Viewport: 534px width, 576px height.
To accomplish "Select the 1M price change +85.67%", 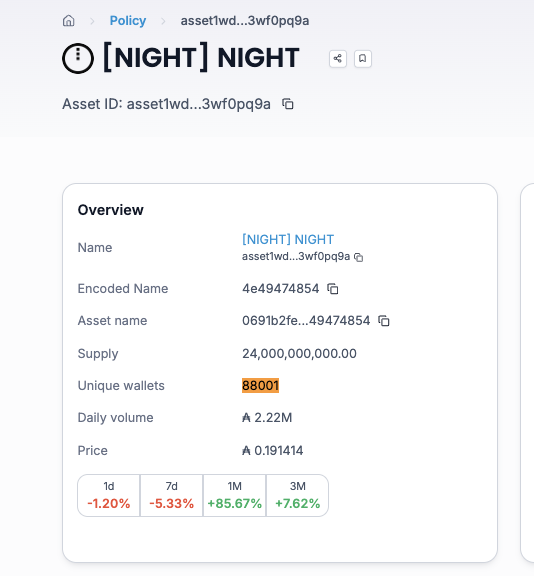I will [x=234, y=503].
